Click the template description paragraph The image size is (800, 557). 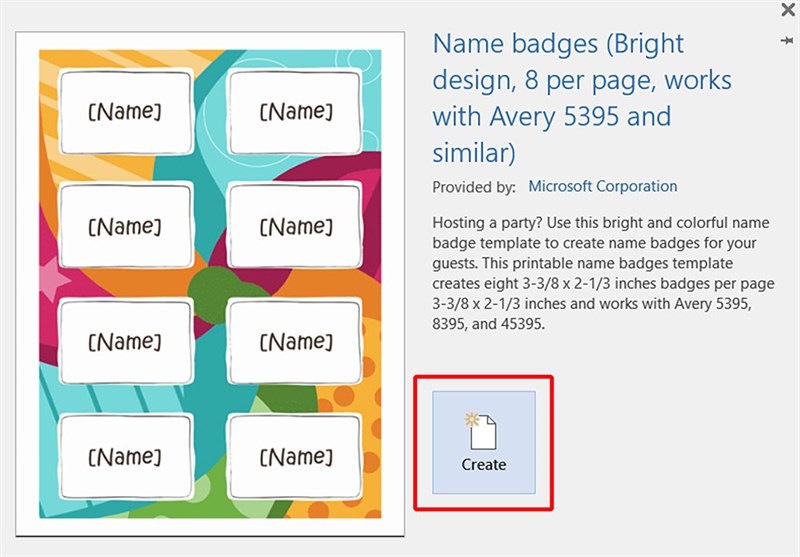(x=593, y=272)
